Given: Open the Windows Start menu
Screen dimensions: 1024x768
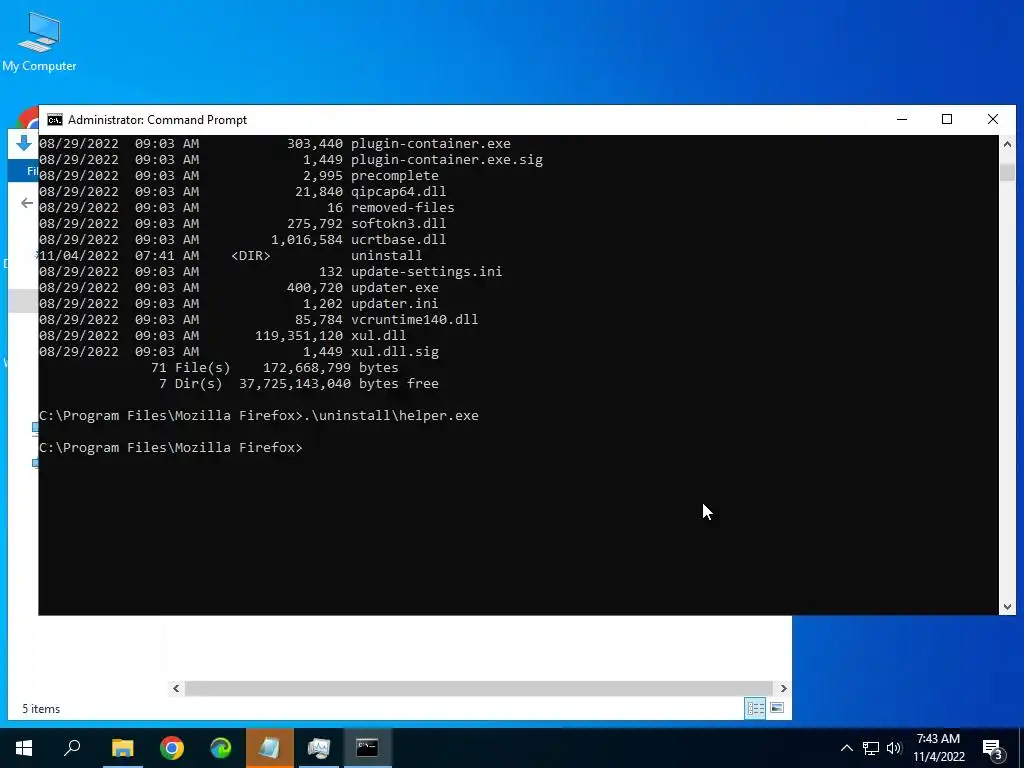Looking at the screenshot, I should click(x=24, y=748).
